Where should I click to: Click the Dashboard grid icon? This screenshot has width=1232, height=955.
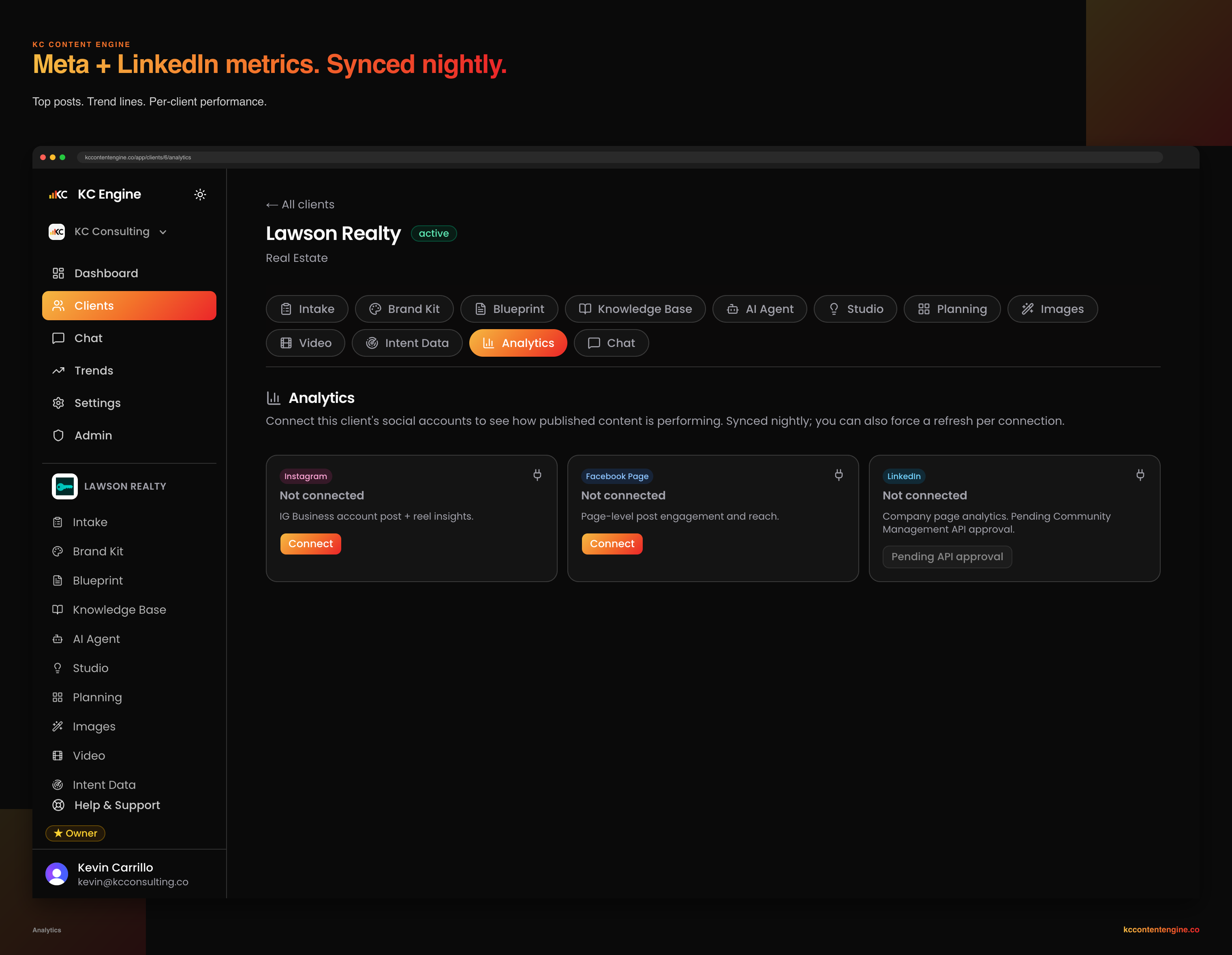tap(58, 273)
